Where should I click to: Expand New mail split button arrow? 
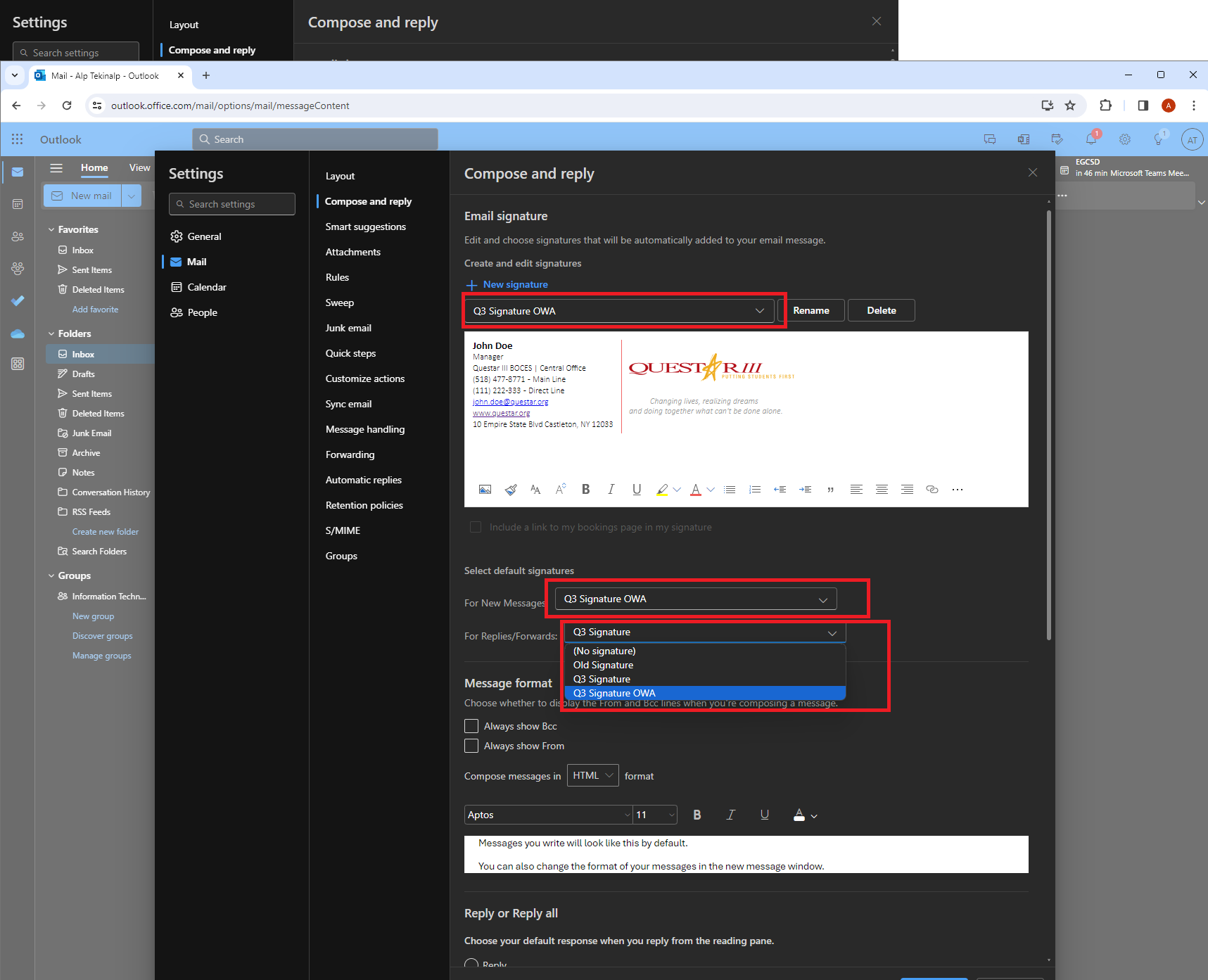click(132, 196)
